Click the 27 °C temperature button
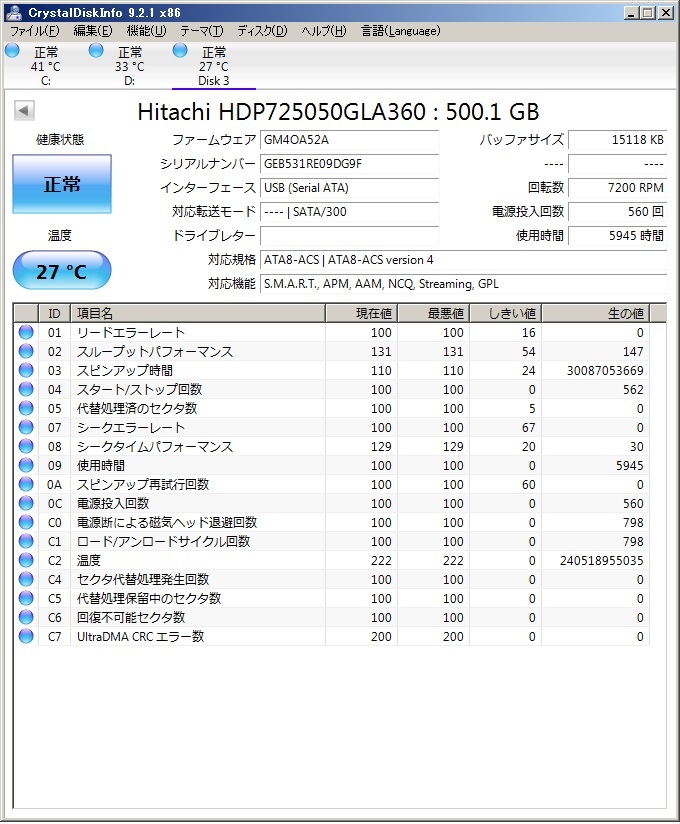 tap(62, 271)
